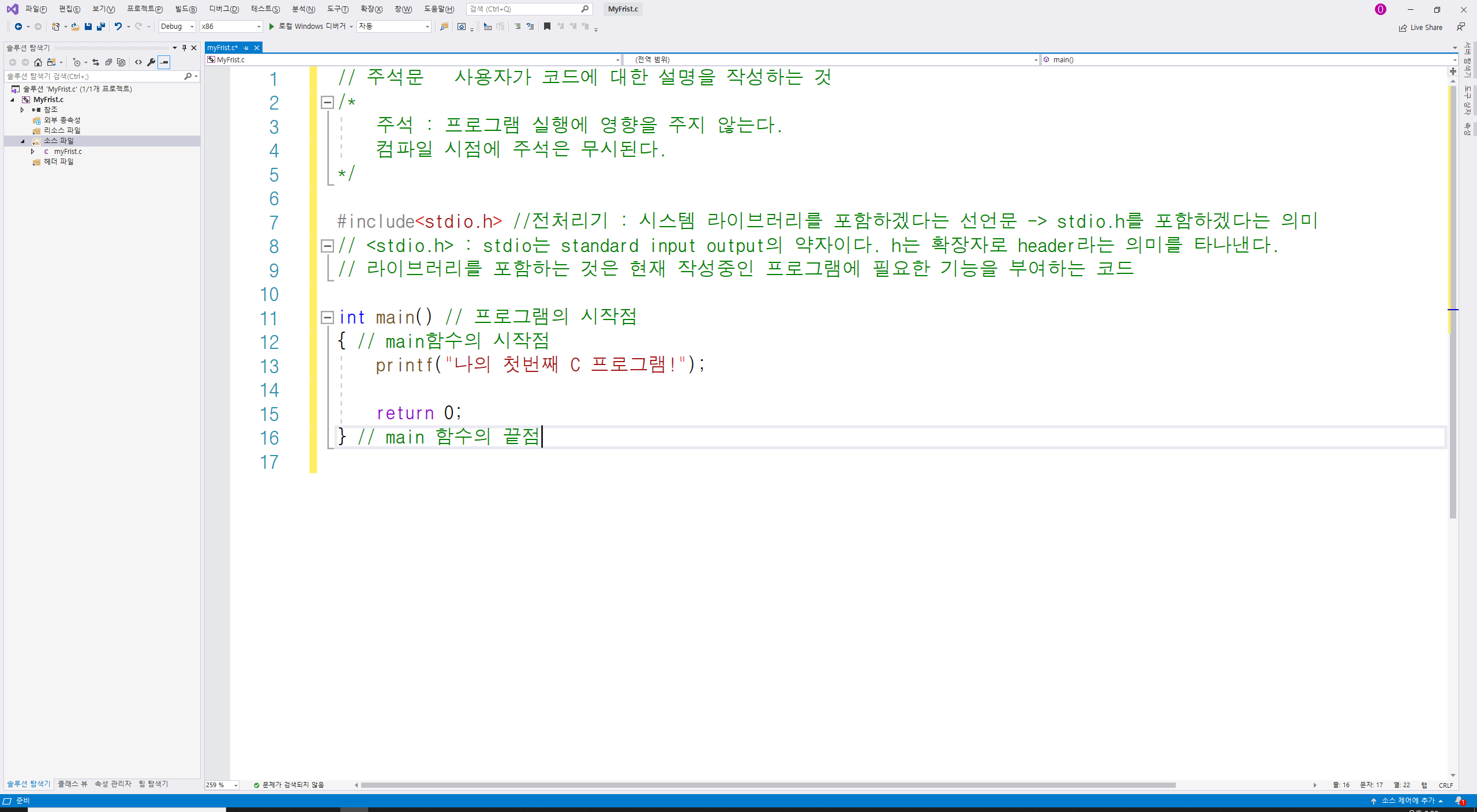Click Collapse All icon in Solution Explorer
Image resolution: width=1477 pixels, height=812 pixels.
[108, 62]
